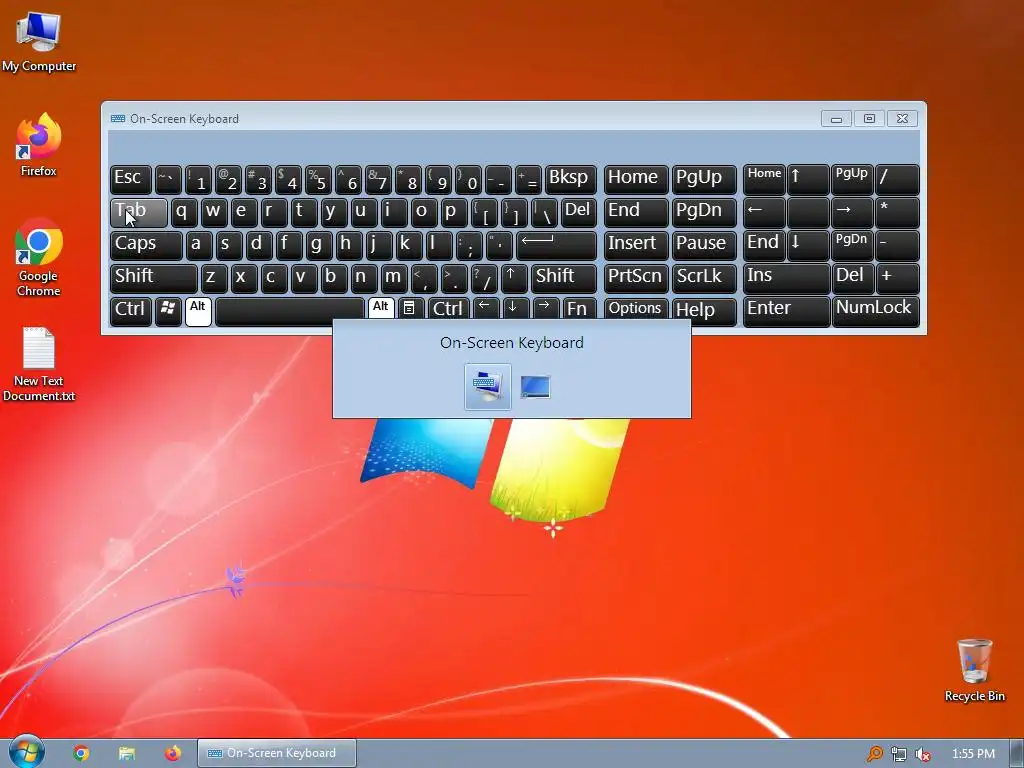The width and height of the screenshot is (1024, 768).
Task: Open Chrome from the taskbar
Action: click(x=82, y=754)
